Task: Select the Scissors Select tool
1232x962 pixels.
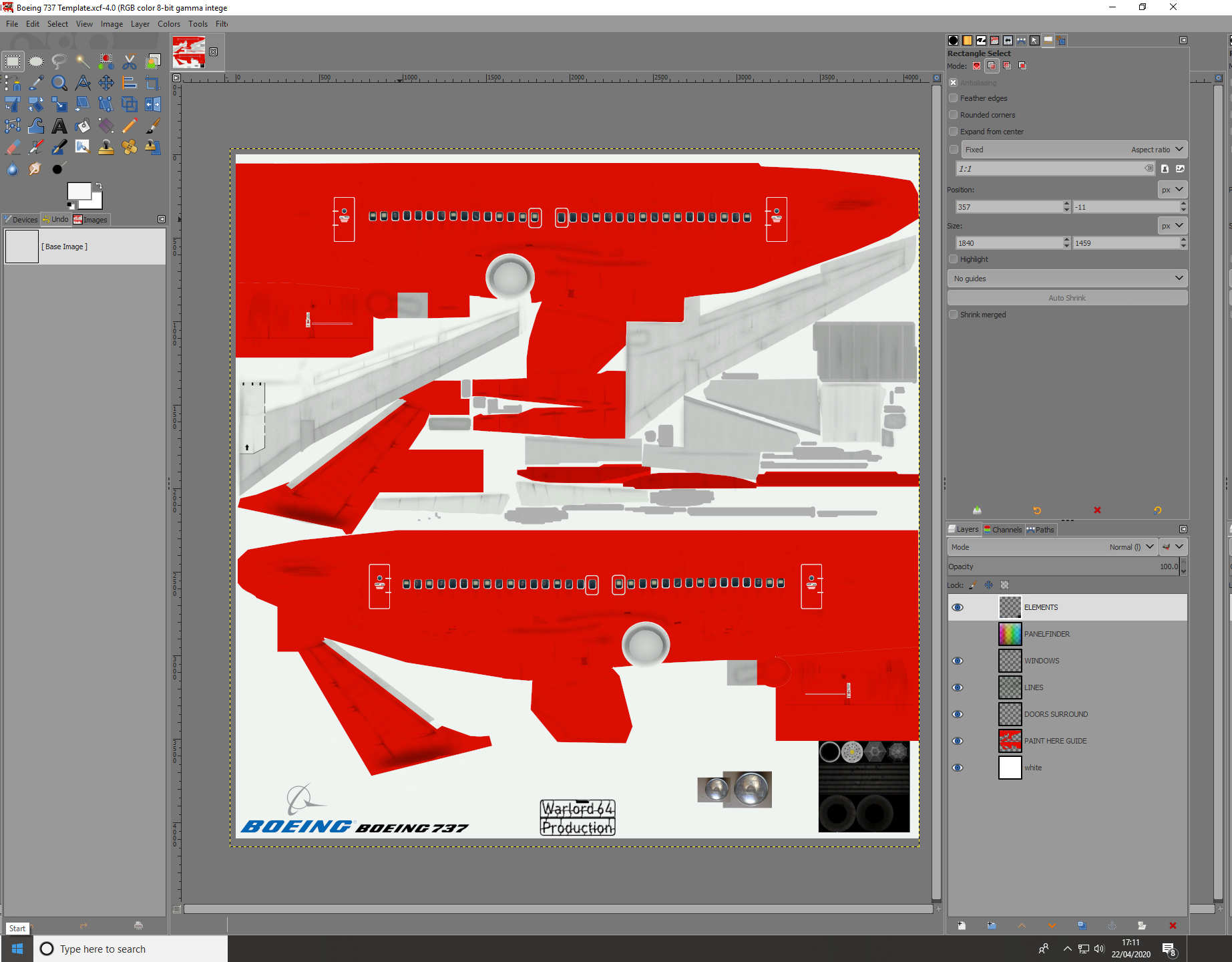Action: (130, 61)
